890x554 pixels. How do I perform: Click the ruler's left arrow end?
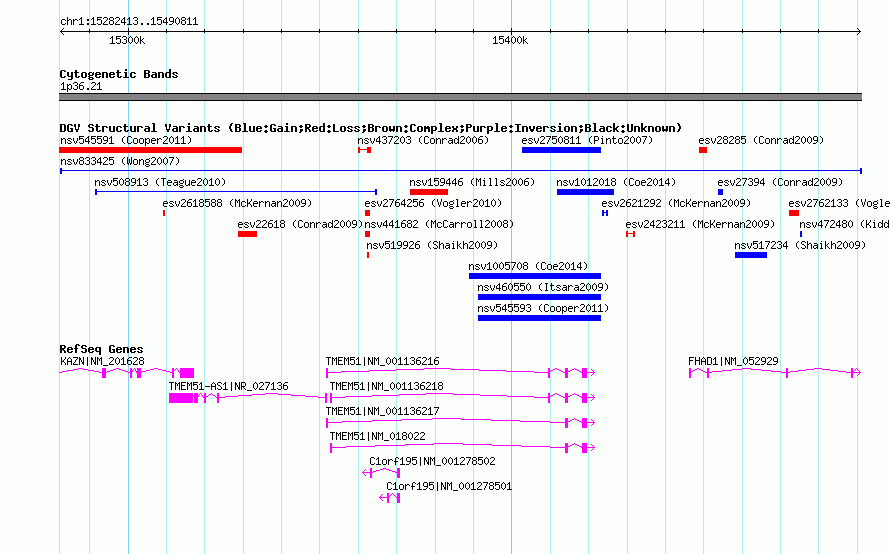[62, 32]
